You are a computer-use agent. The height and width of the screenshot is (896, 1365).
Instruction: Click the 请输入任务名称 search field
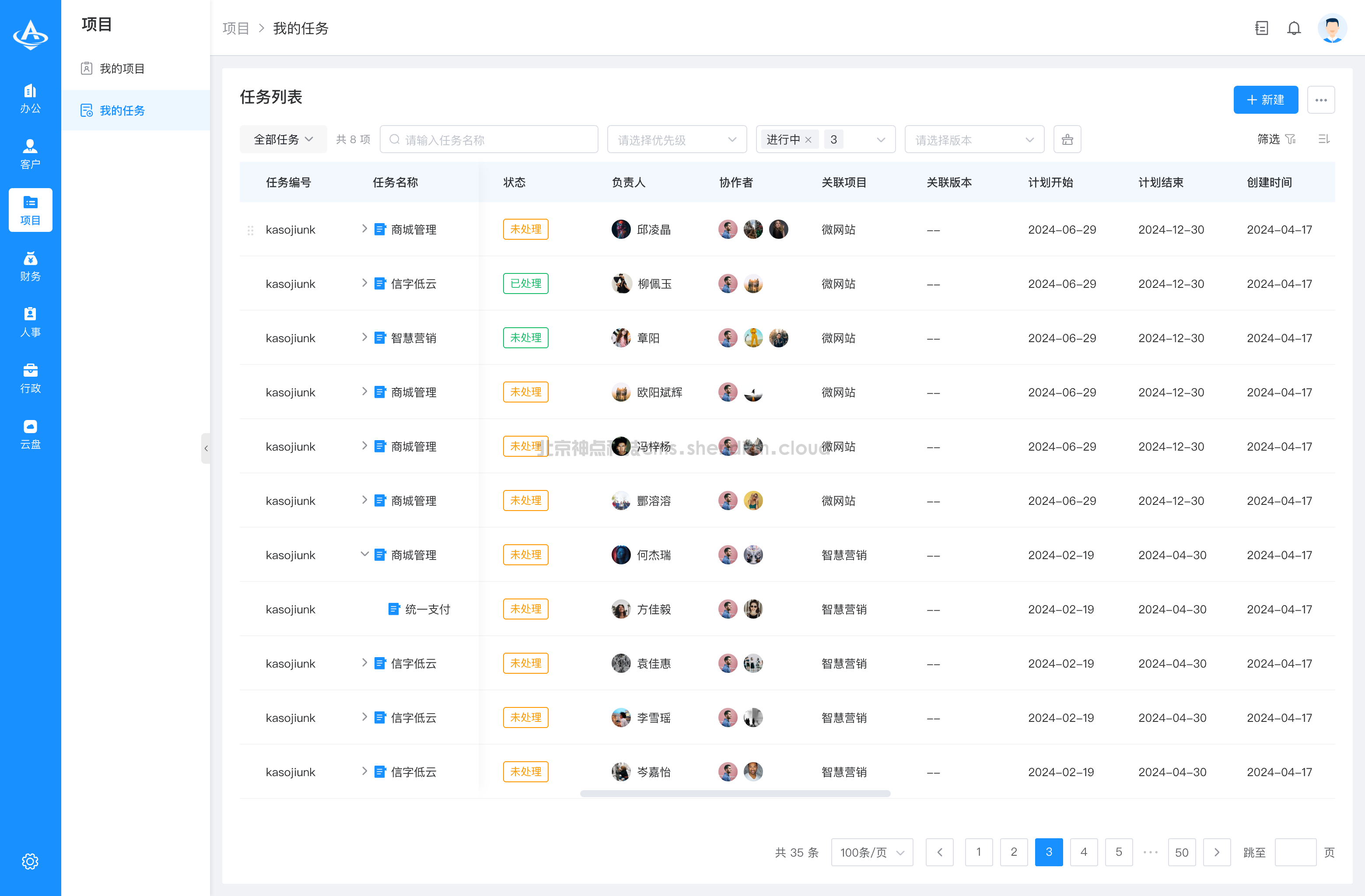[x=489, y=140]
